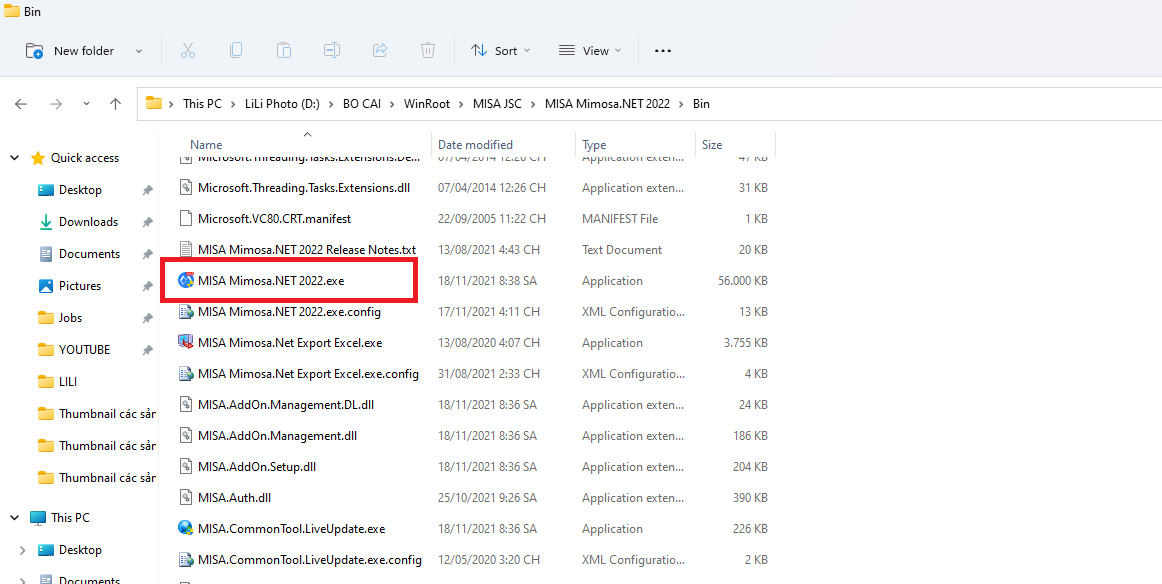
Task: Open the Sort dropdown menu
Action: pyautogui.click(x=500, y=50)
